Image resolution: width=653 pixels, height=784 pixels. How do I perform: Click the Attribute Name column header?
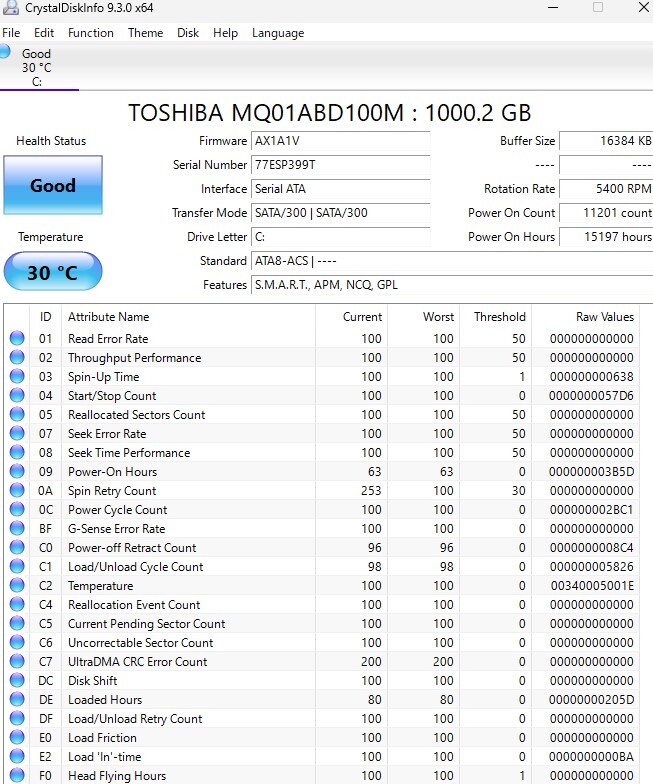(x=108, y=317)
